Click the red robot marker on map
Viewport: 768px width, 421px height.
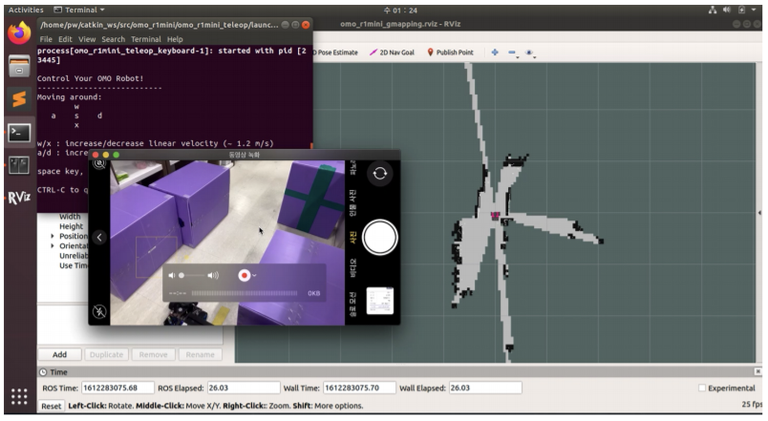(495, 215)
